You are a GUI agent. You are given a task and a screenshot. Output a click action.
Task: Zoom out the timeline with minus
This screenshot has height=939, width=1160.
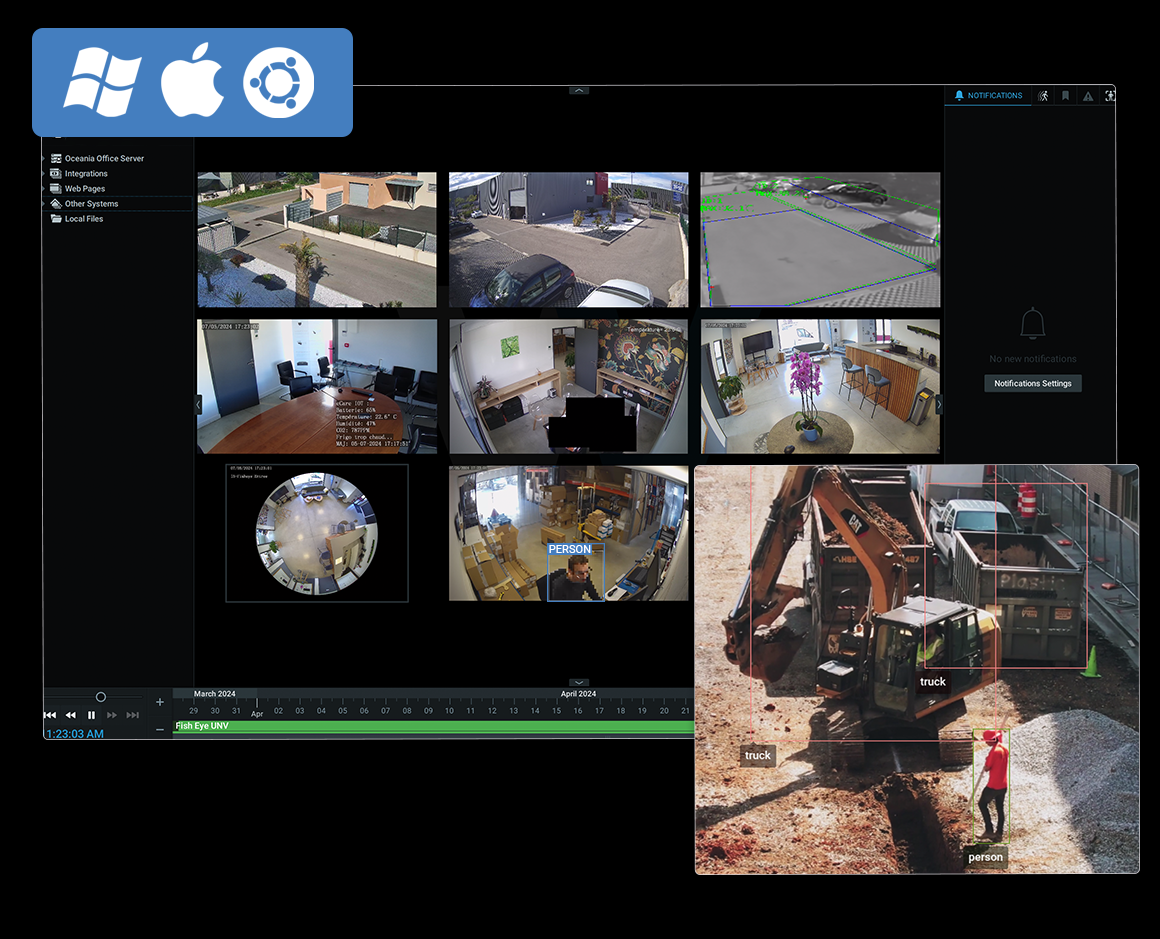click(x=160, y=730)
